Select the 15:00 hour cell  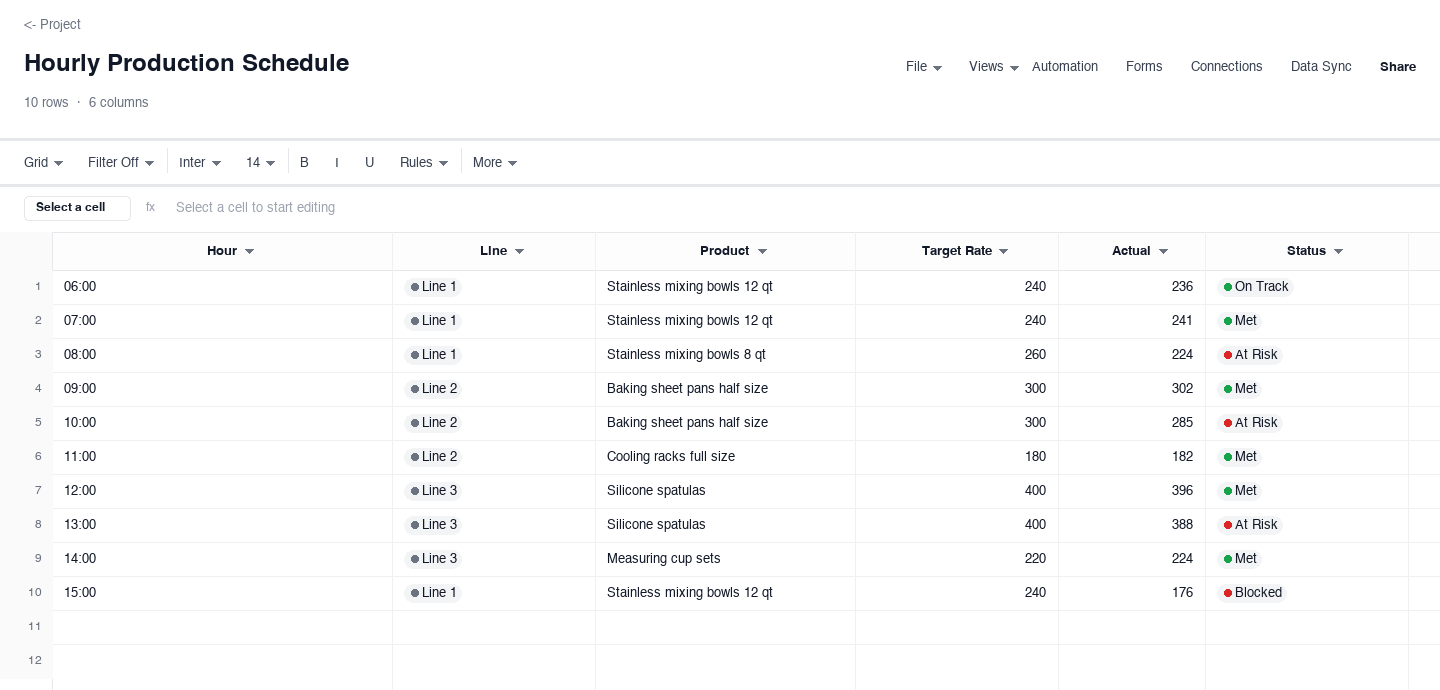(x=222, y=593)
